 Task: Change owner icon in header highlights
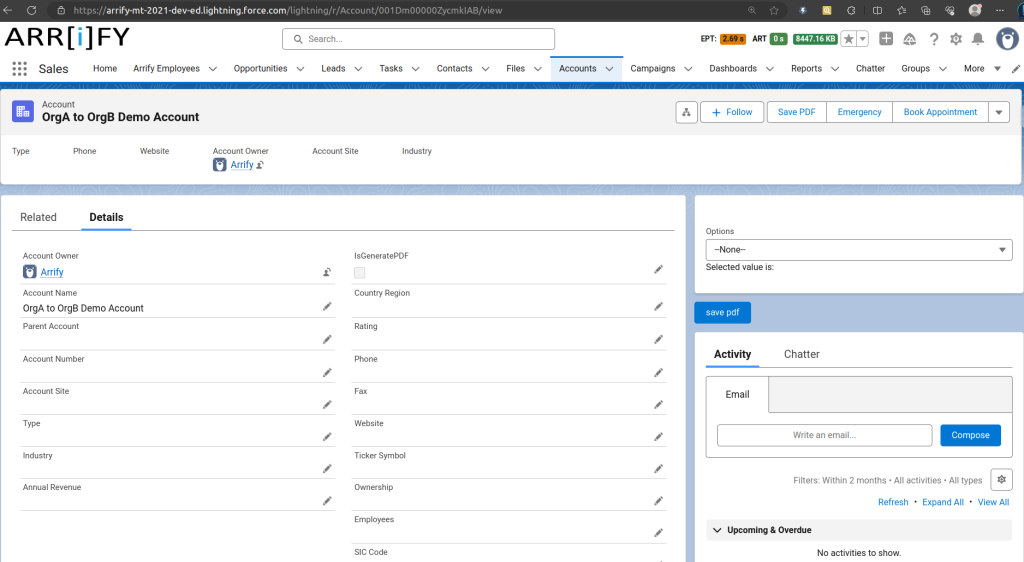(260, 165)
